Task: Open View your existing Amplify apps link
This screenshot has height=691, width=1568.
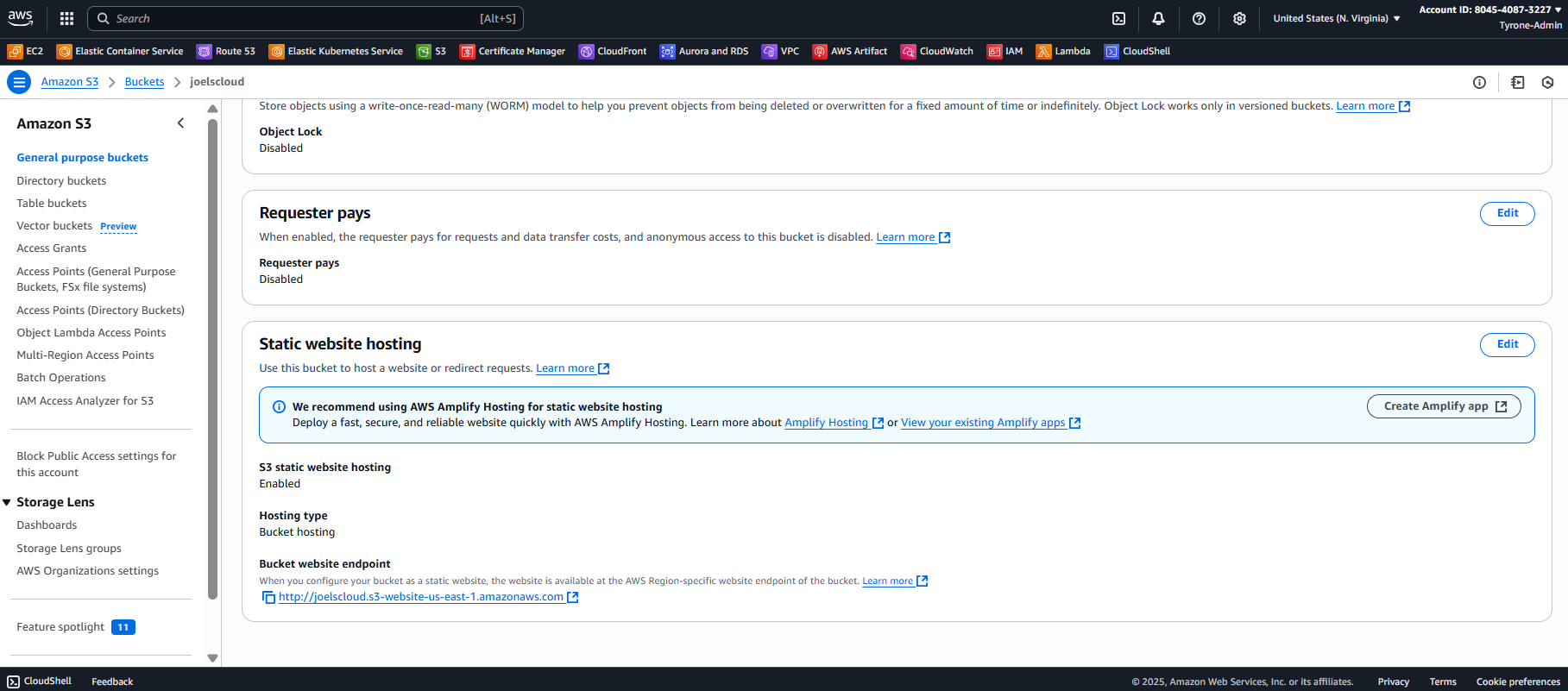Action: (991, 423)
